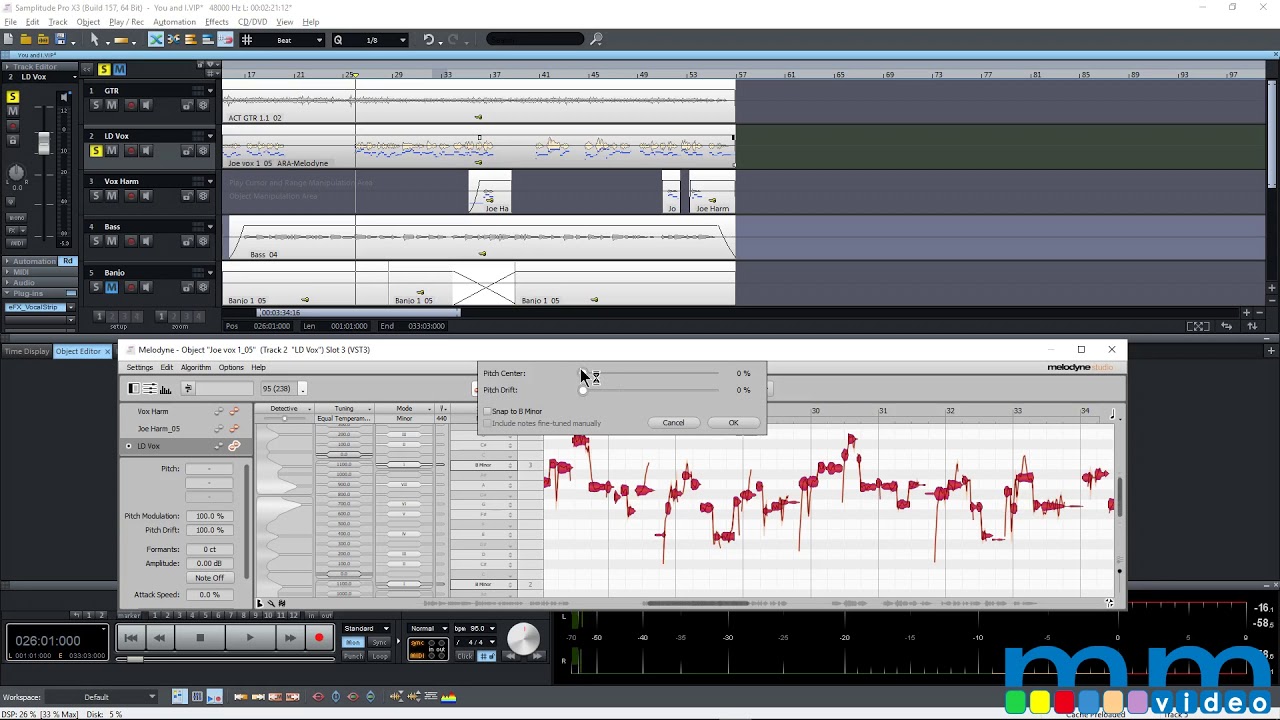Click the Pitch Modulation 100.0 % field

pos(209,516)
